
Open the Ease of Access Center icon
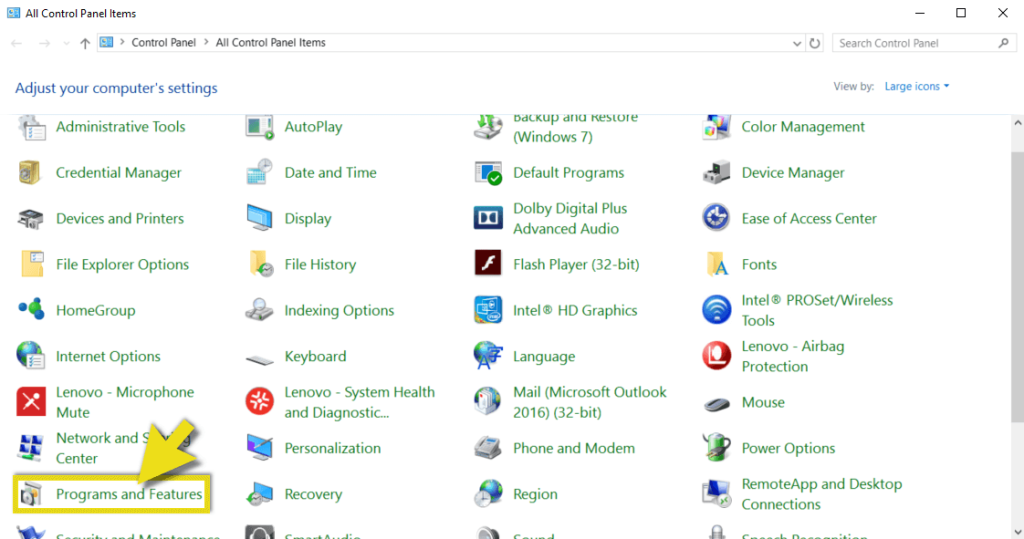click(x=716, y=218)
